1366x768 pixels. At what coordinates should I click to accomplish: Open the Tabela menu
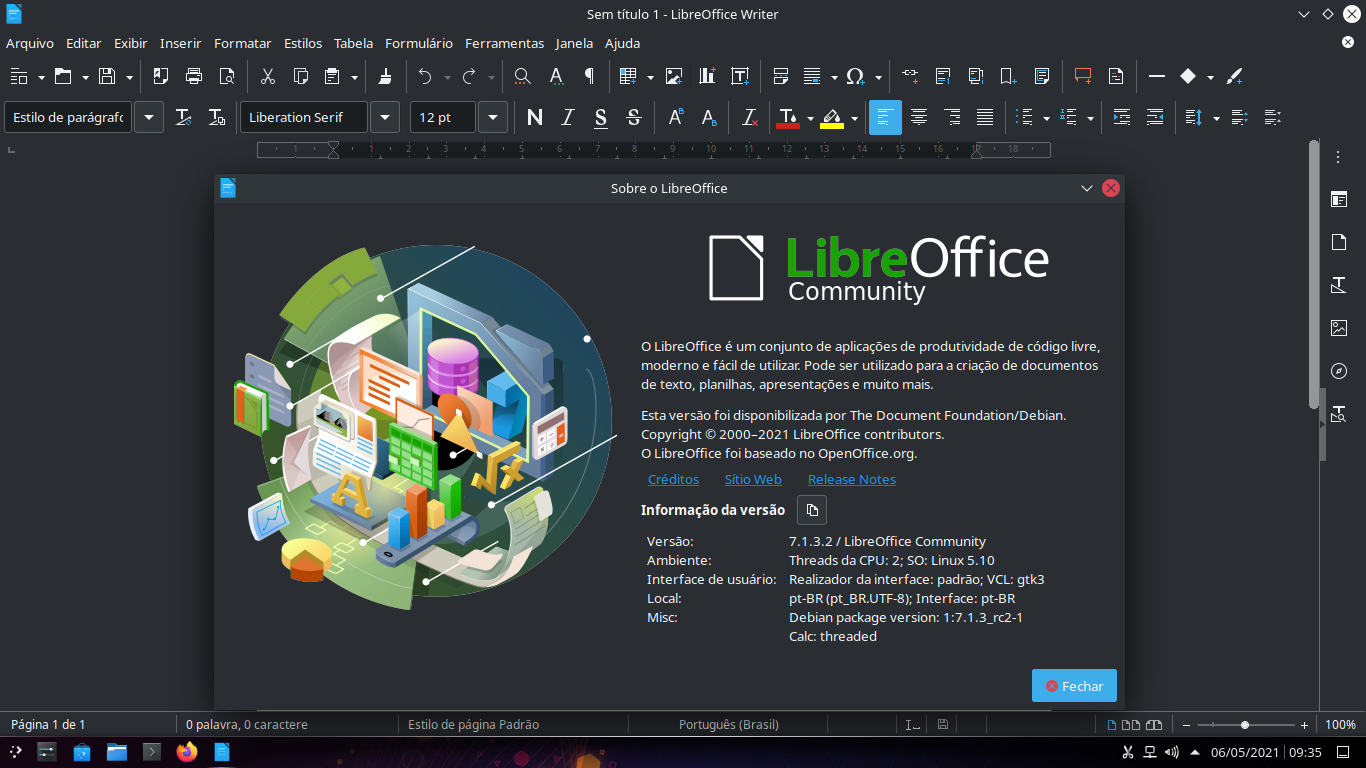[x=353, y=43]
